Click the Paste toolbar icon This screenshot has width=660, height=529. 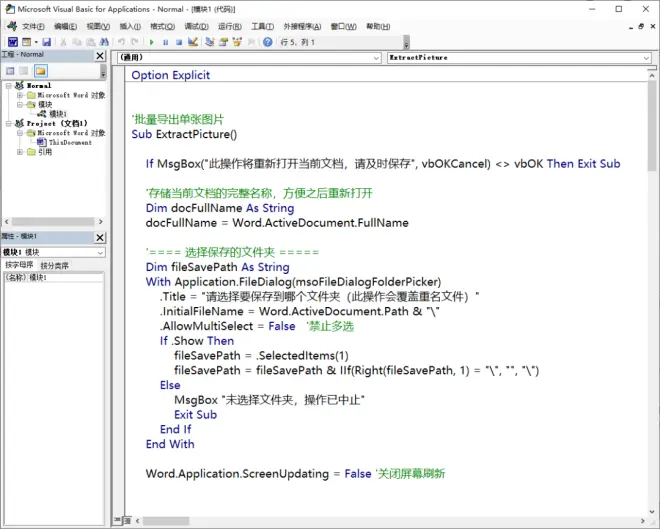point(90,42)
